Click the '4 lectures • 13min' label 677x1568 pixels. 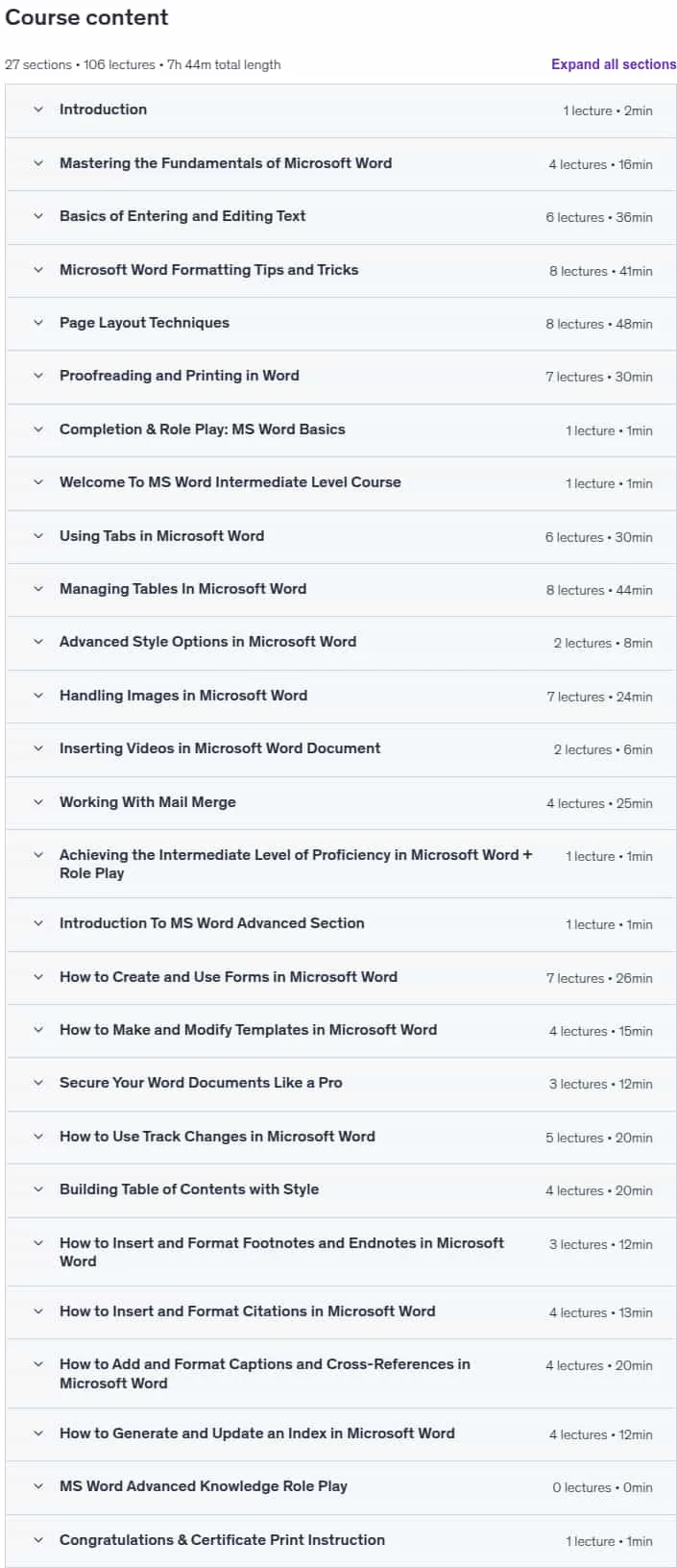(x=600, y=1312)
